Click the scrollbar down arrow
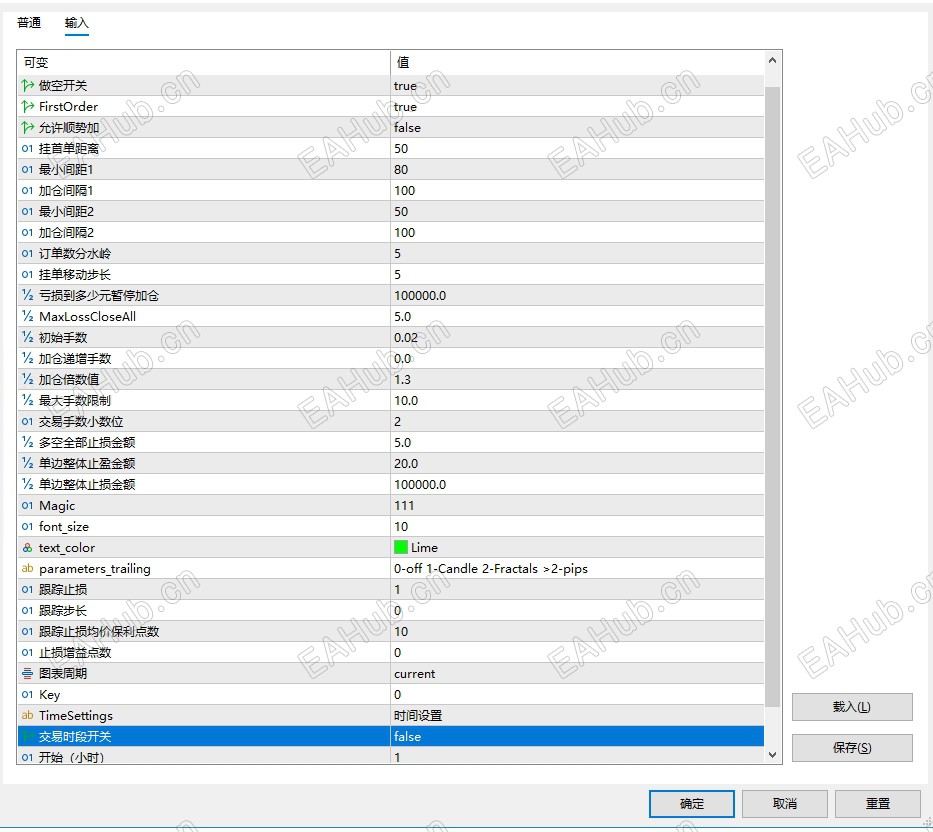This screenshot has height=832, width=933. point(772,755)
